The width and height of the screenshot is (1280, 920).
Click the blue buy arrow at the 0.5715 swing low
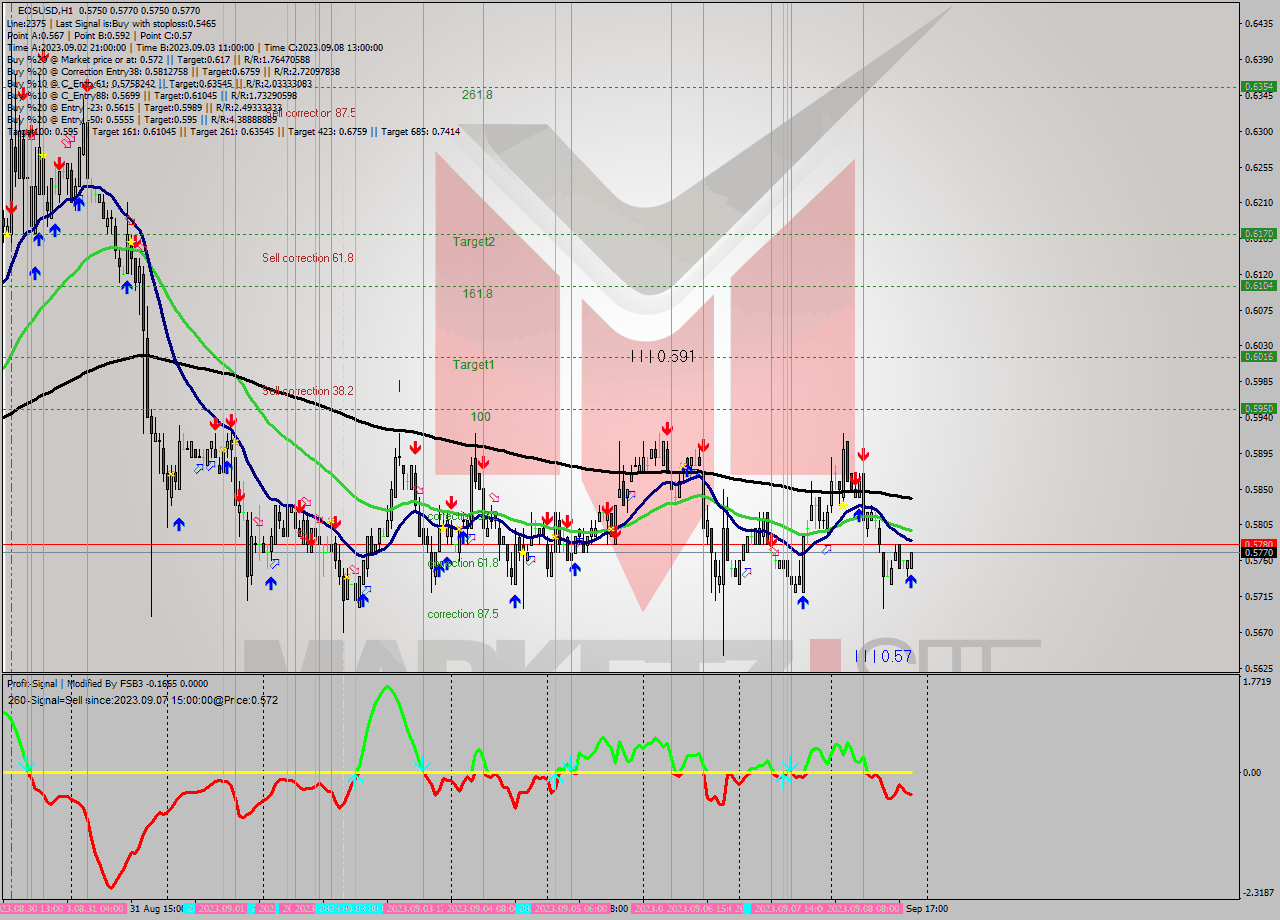804,601
